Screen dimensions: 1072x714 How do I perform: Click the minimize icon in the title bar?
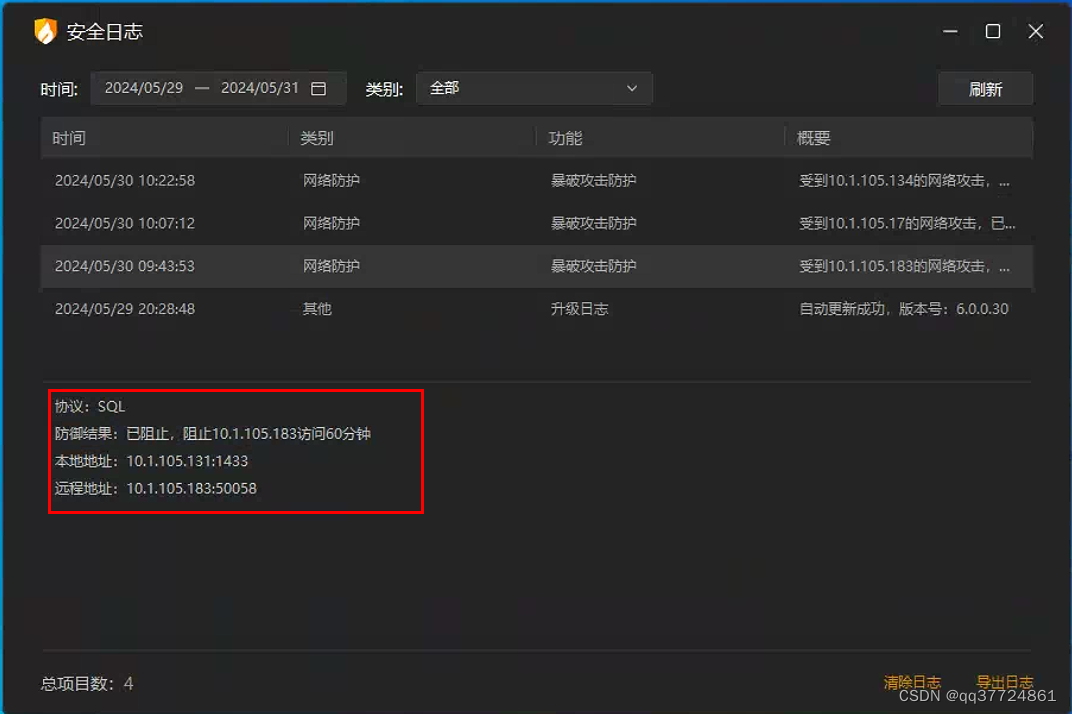pyautogui.click(x=948, y=31)
